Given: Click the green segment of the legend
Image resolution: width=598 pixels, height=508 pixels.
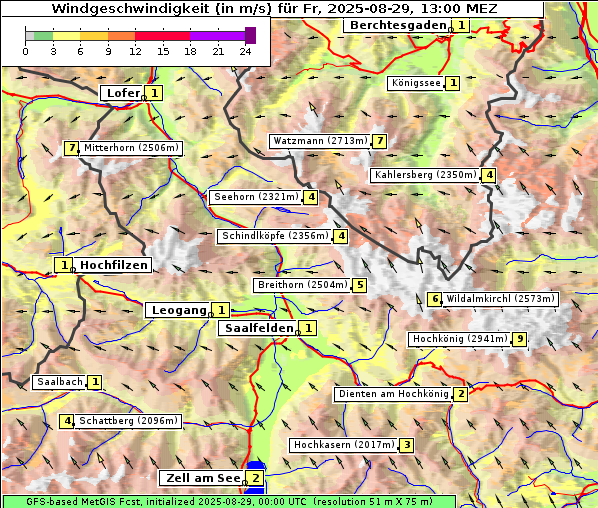Looking at the screenshot, I should tap(43, 36).
